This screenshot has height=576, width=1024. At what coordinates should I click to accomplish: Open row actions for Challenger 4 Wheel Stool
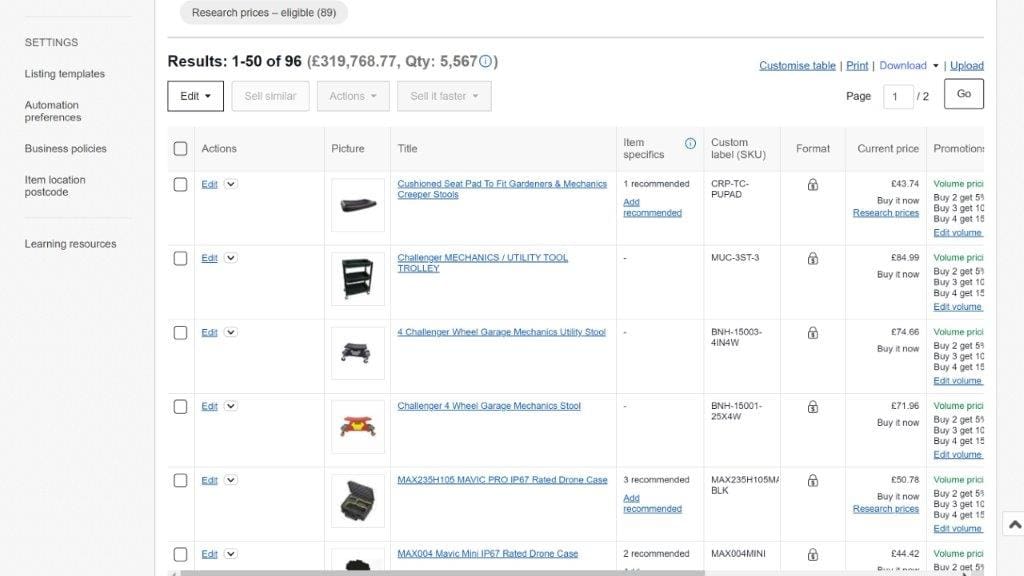231,406
